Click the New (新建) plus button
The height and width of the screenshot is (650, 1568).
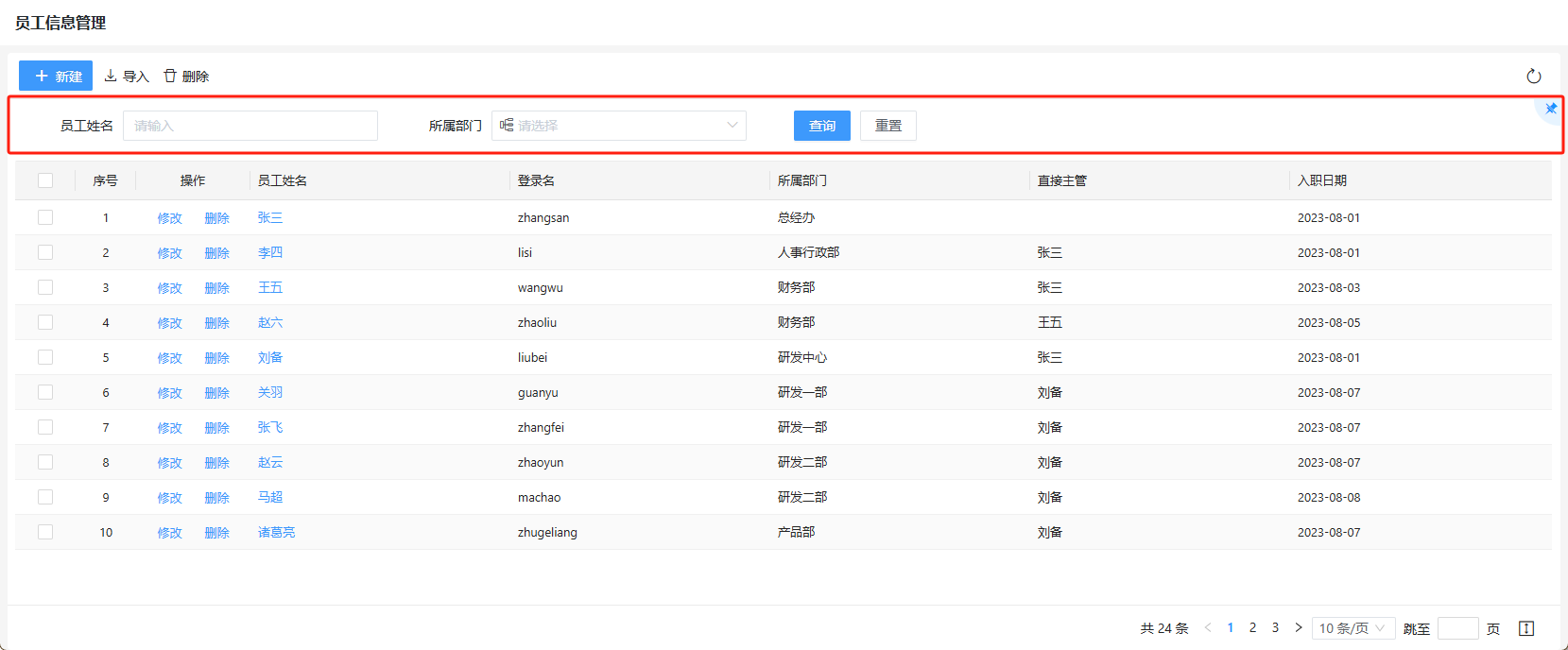56,77
